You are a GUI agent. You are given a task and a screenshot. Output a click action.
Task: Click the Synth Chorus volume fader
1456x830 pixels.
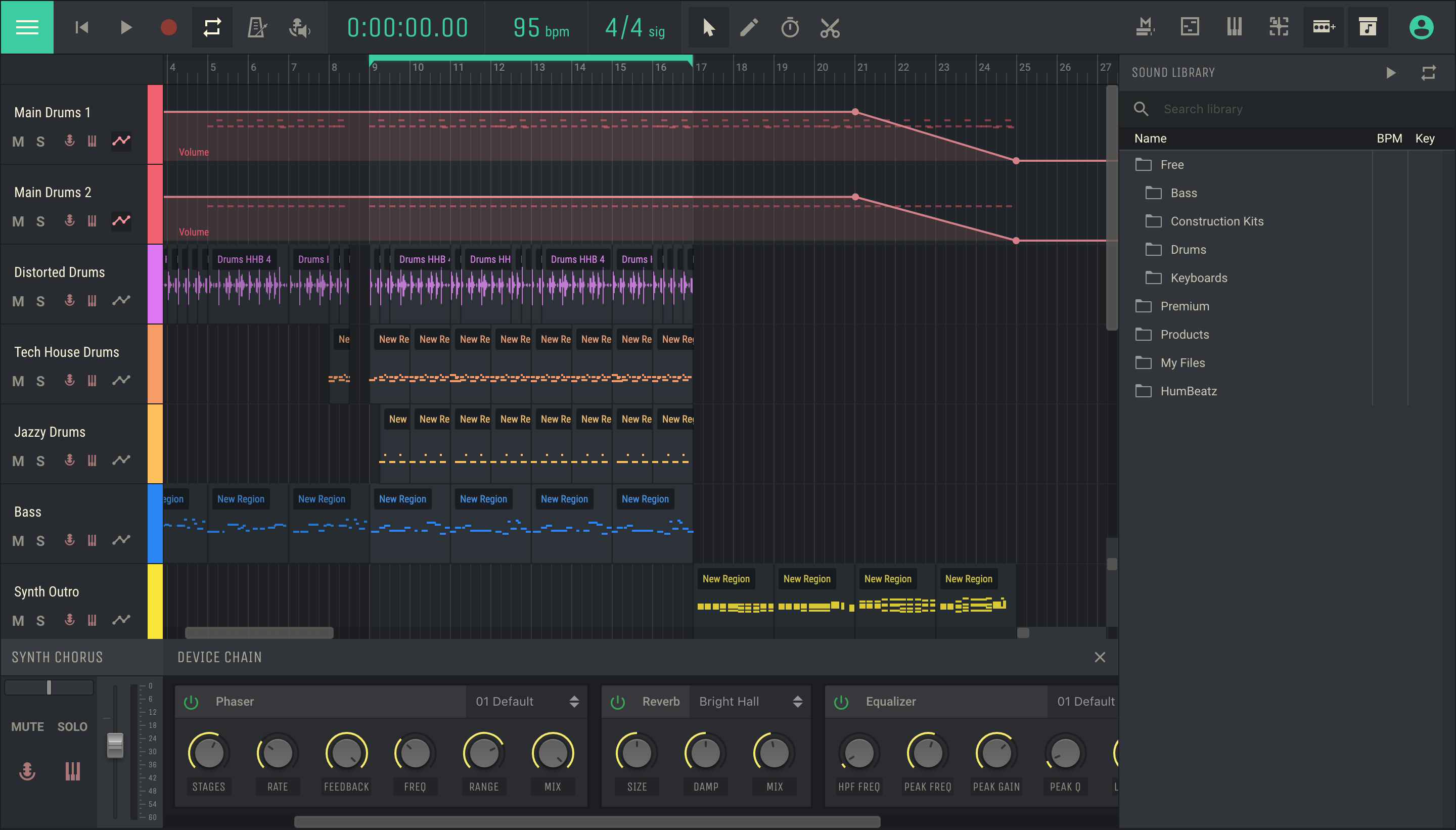click(115, 744)
